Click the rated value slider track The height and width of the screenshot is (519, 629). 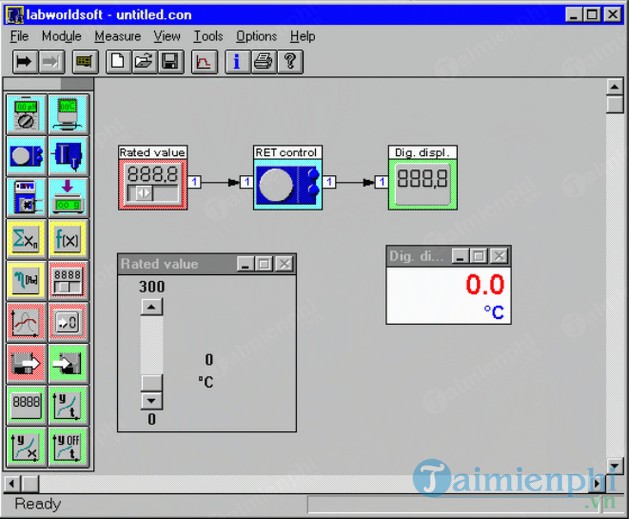[x=152, y=345]
